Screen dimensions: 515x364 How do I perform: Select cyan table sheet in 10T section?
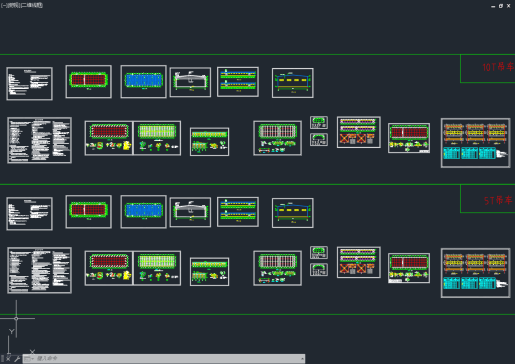(x=476, y=143)
